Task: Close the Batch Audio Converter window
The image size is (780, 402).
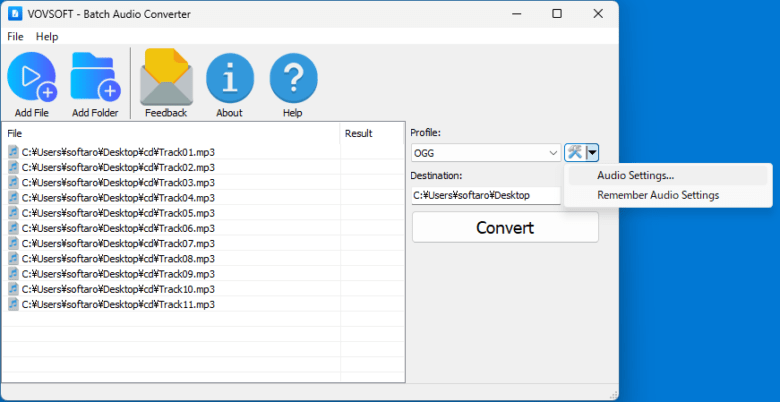Action: click(598, 14)
